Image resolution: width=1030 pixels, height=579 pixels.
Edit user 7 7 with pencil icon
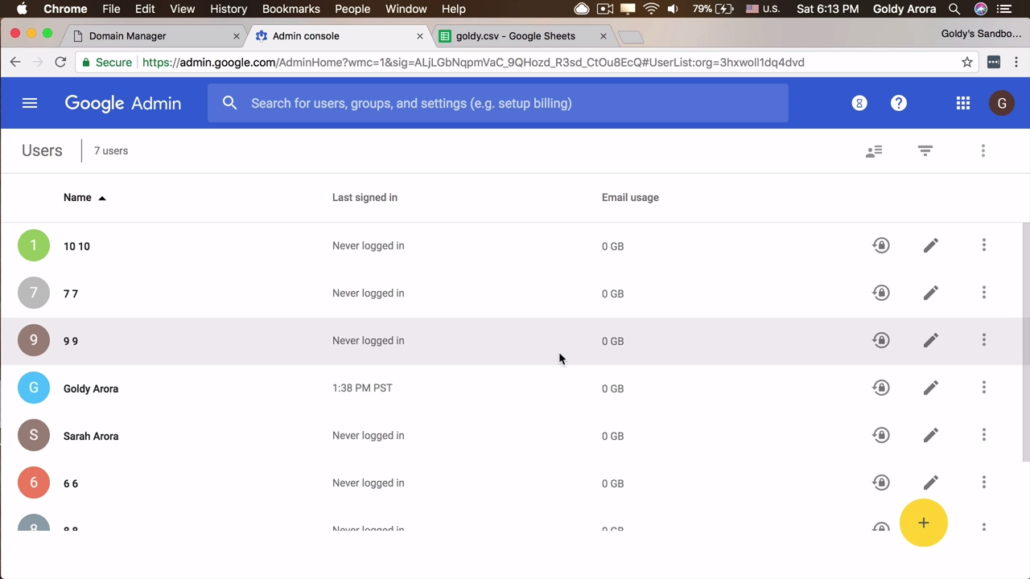coord(930,292)
